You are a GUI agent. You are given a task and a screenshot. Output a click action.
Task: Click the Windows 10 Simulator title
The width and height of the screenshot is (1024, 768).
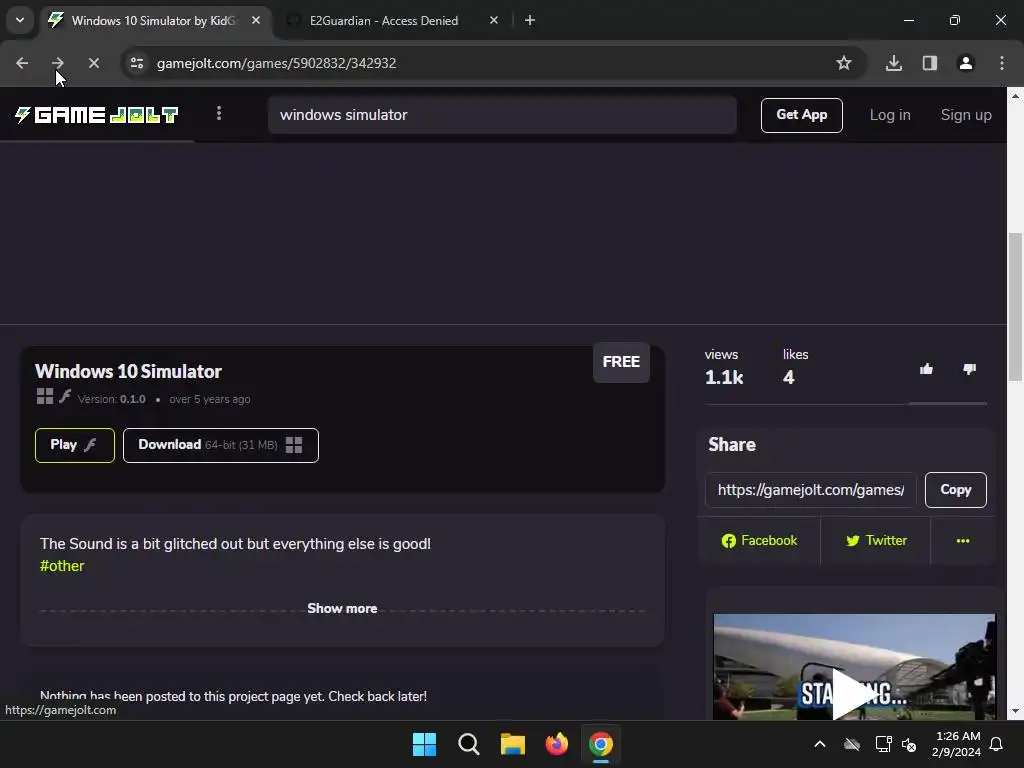click(x=128, y=372)
